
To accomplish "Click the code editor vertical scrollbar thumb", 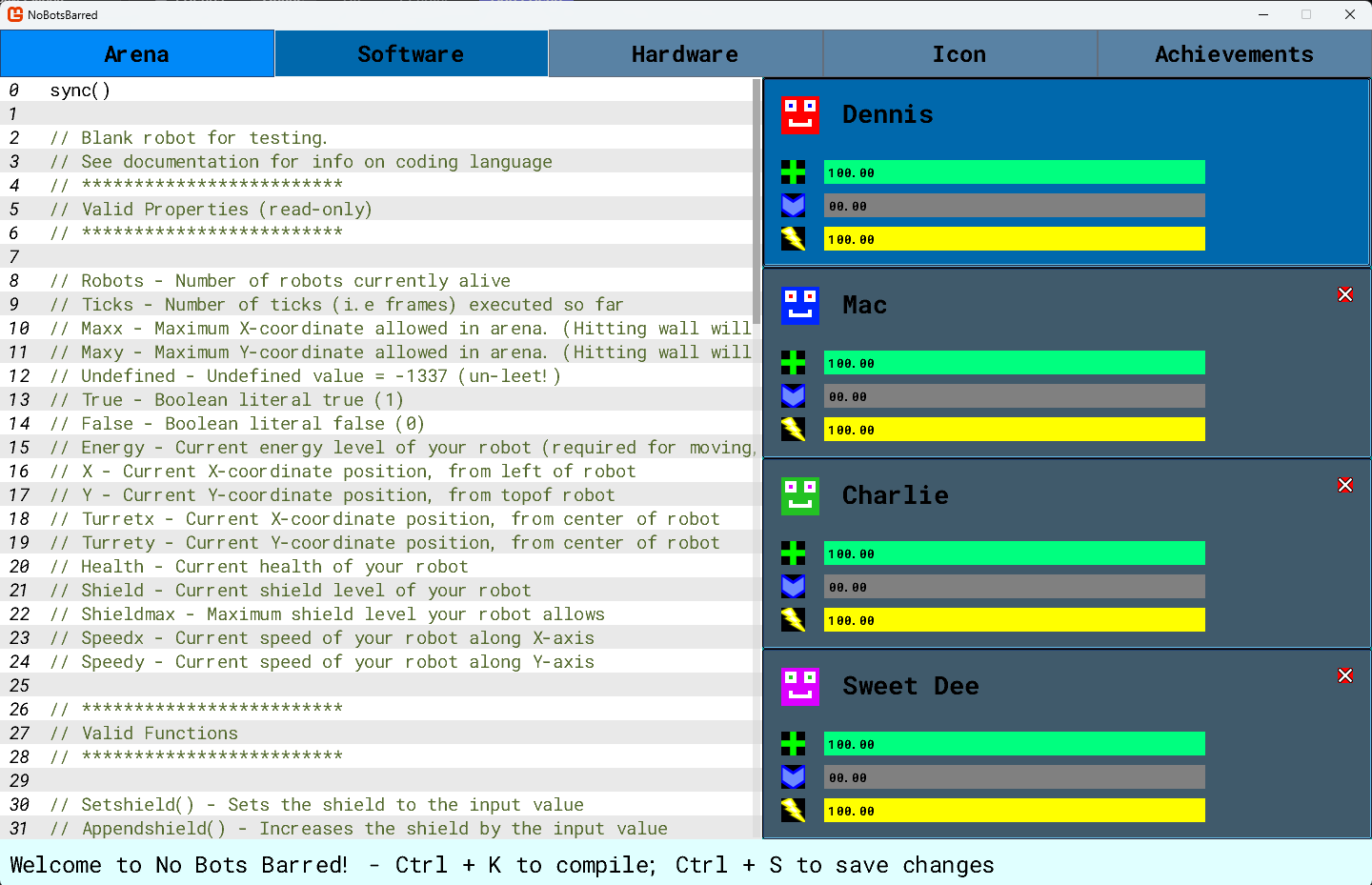I will pyautogui.click(x=757, y=201).
